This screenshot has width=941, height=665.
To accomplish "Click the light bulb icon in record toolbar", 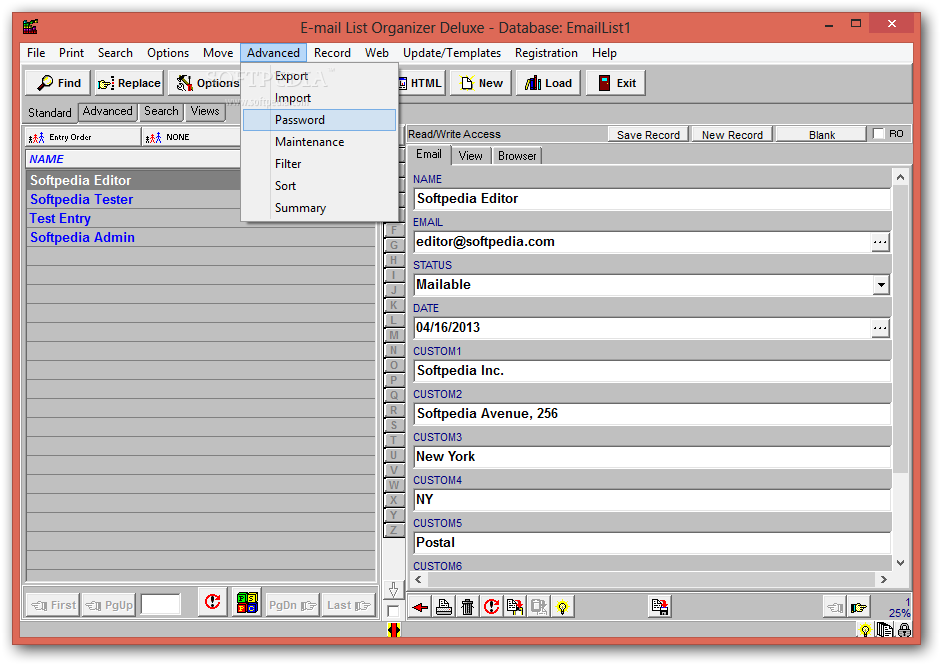I will (x=562, y=607).
